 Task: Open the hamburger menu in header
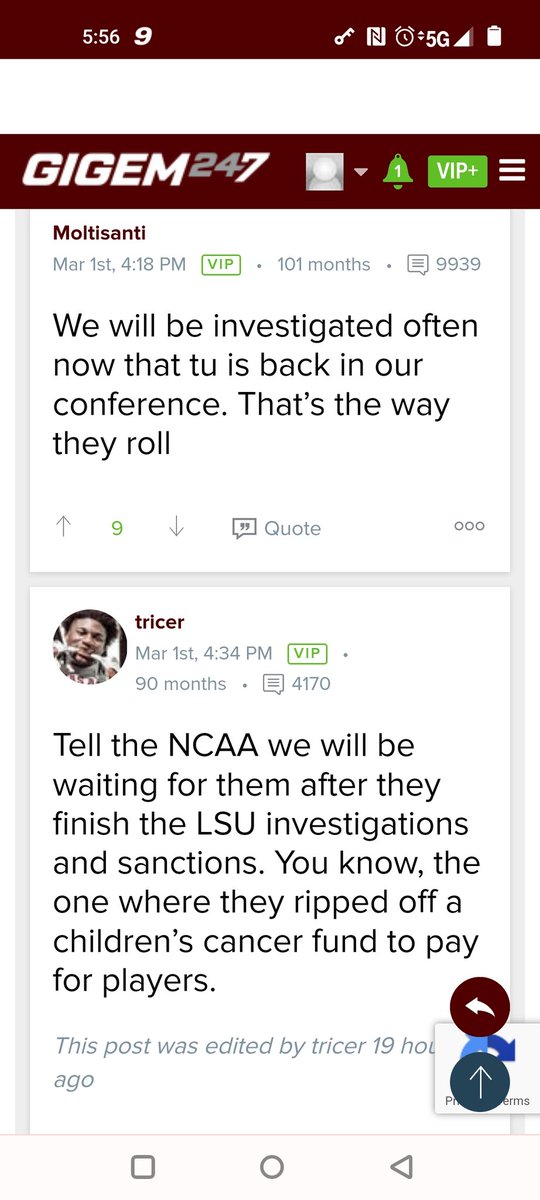coord(512,171)
